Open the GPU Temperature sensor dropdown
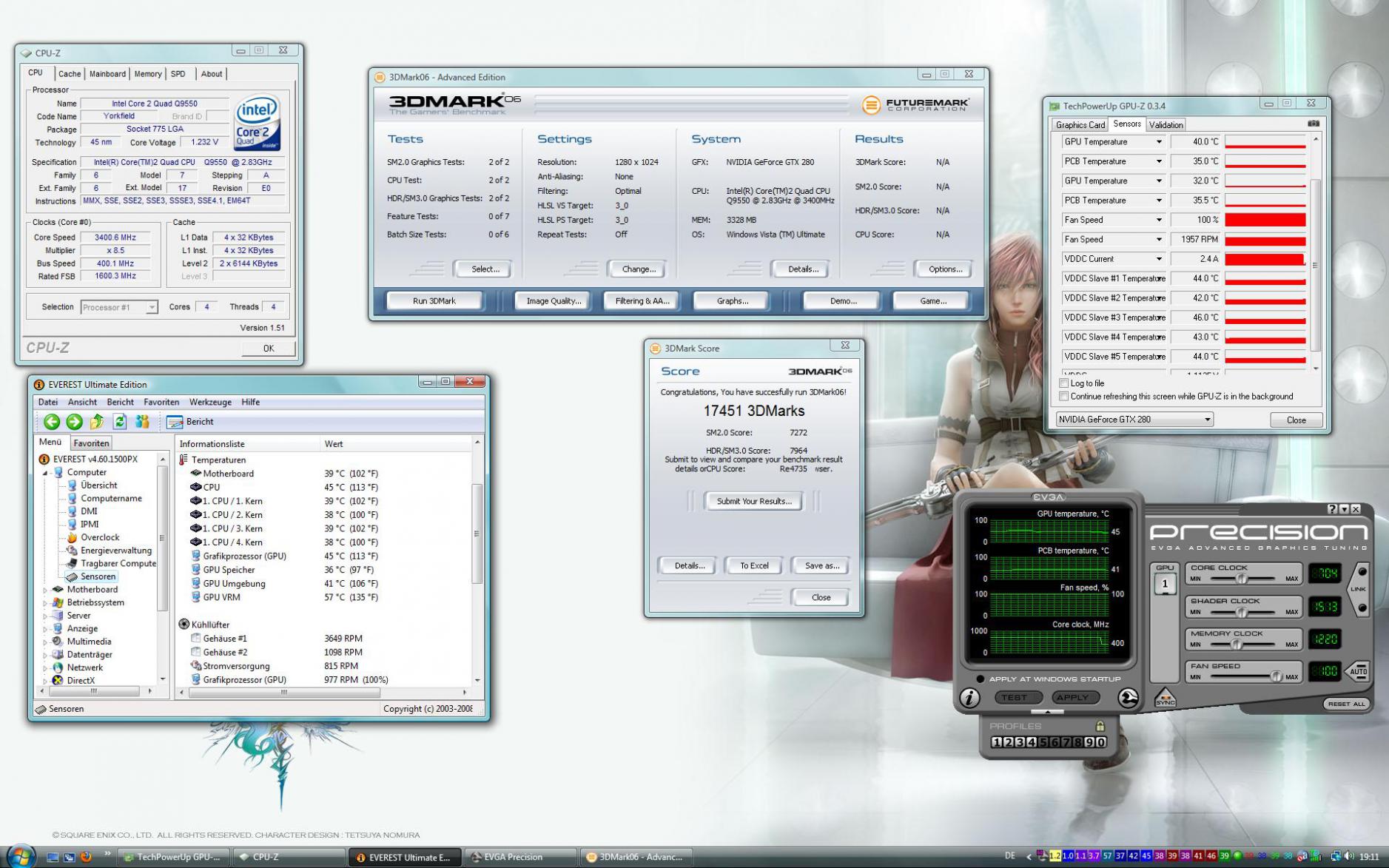Screen dimensions: 1389x868 (x=1159, y=142)
